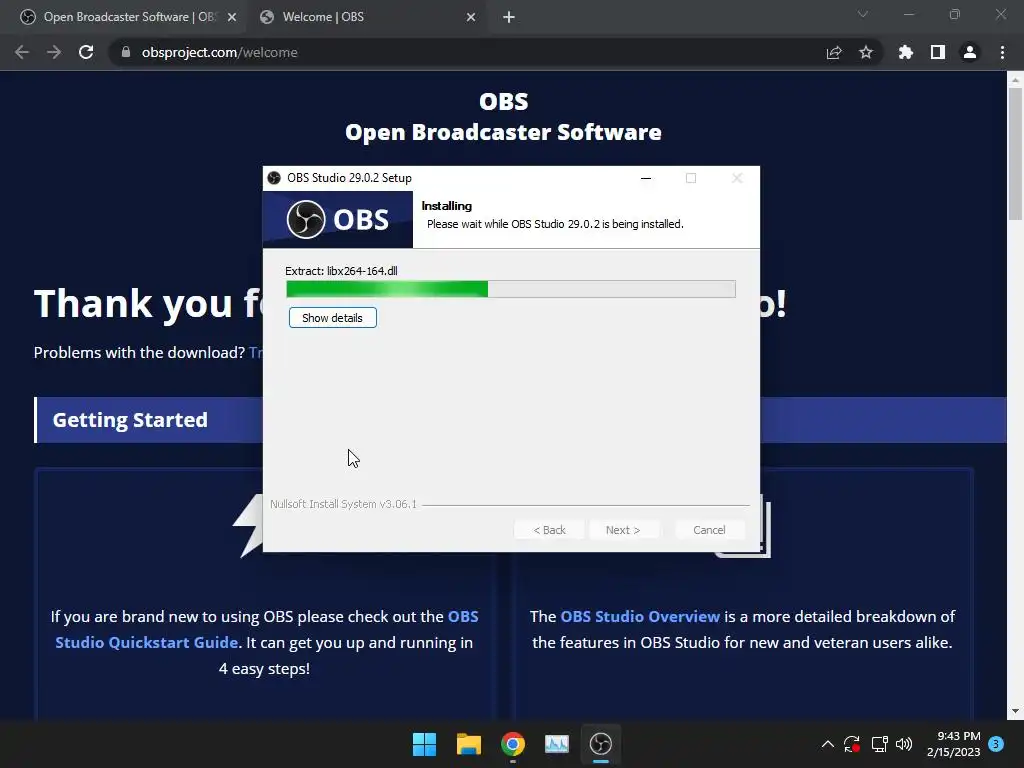Switch to the Welcome | OBS tab
Image resolution: width=1024 pixels, height=768 pixels.
pyautogui.click(x=364, y=17)
